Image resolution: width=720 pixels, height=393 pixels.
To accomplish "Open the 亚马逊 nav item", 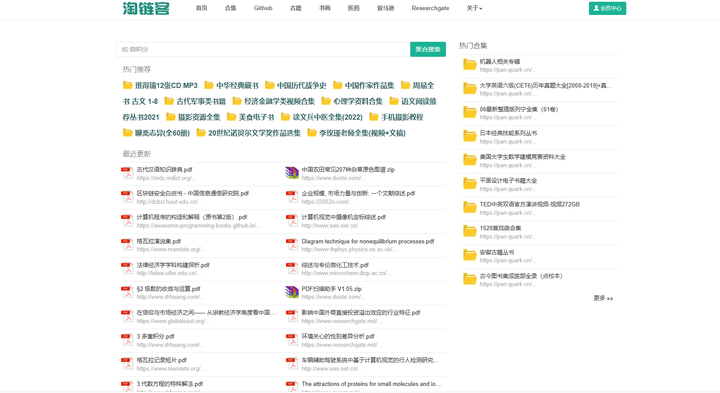I will 385,8.
